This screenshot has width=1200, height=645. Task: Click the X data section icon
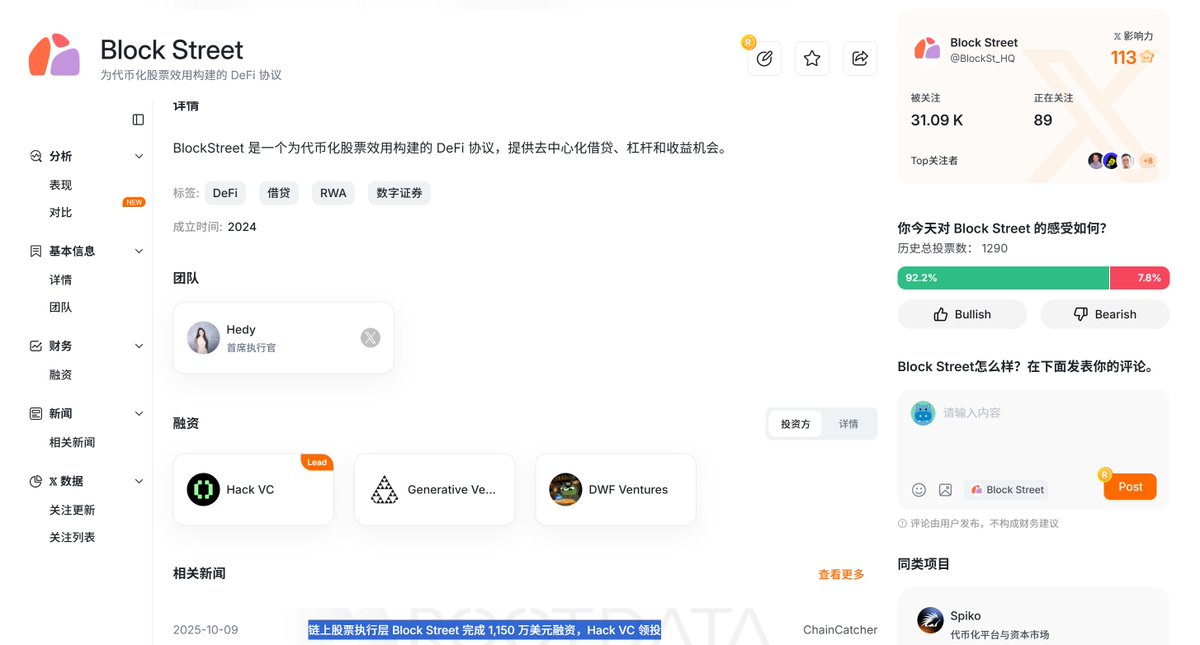click(x=36, y=481)
